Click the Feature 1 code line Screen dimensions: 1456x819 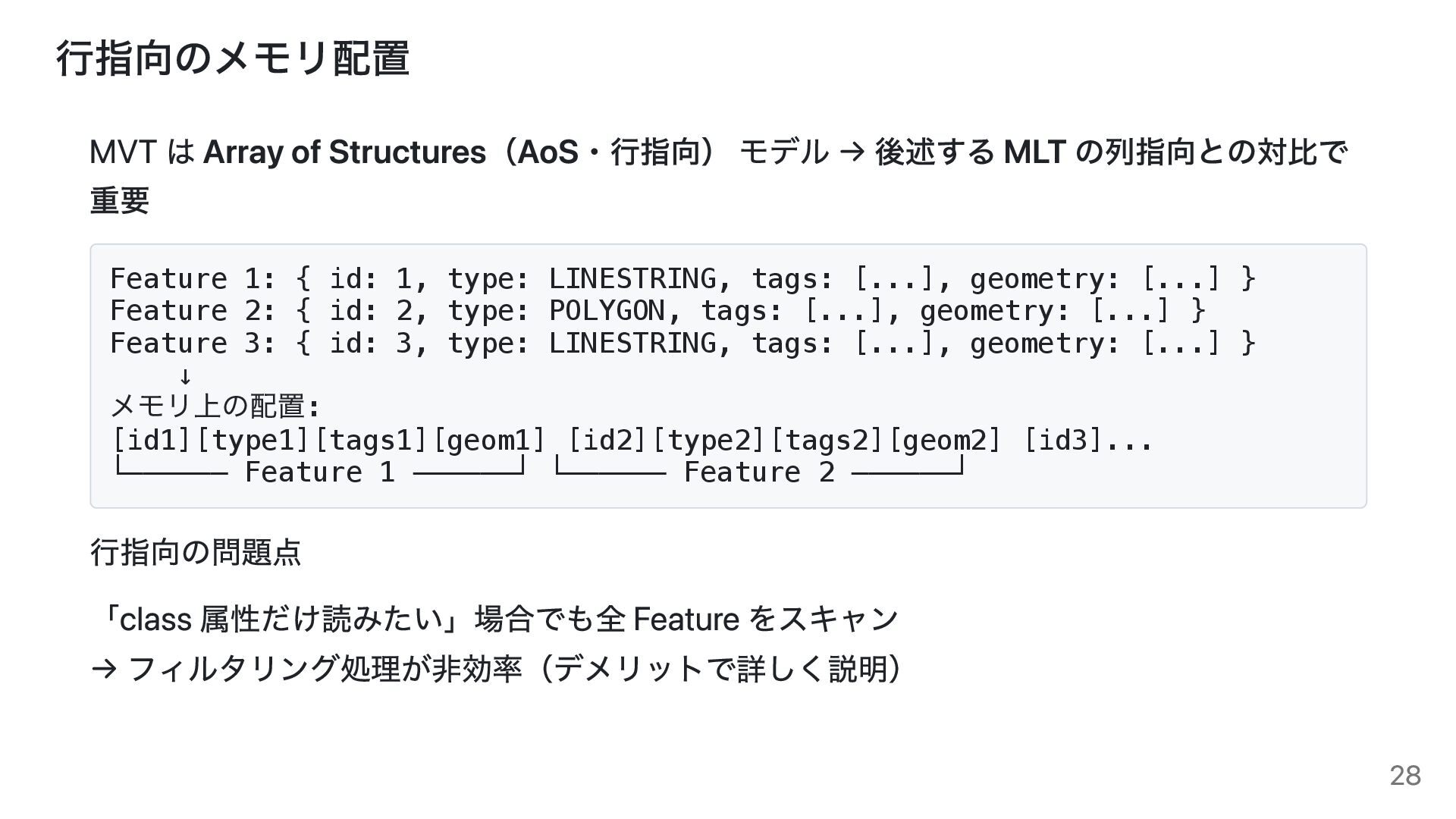pos(682,279)
